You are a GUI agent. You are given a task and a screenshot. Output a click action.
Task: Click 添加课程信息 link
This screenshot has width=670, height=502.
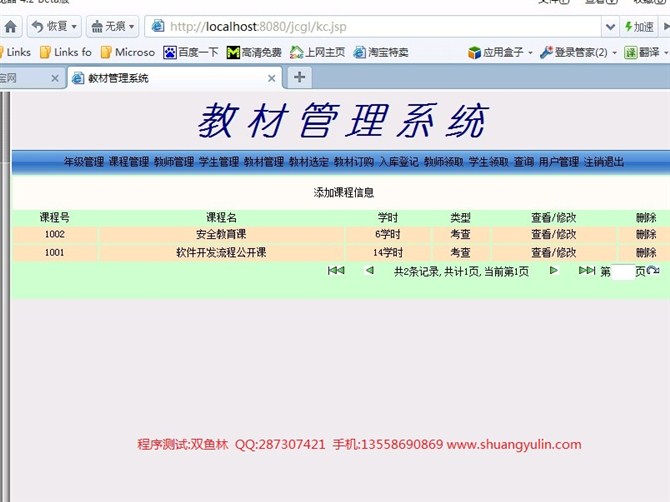[344, 193]
